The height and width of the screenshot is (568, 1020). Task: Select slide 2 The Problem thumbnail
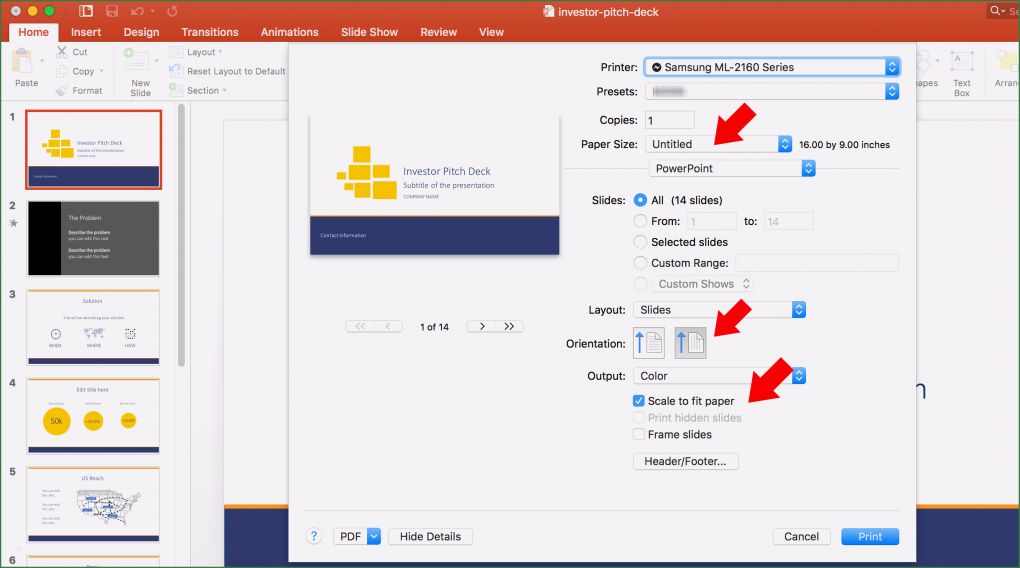coord(94,238)
